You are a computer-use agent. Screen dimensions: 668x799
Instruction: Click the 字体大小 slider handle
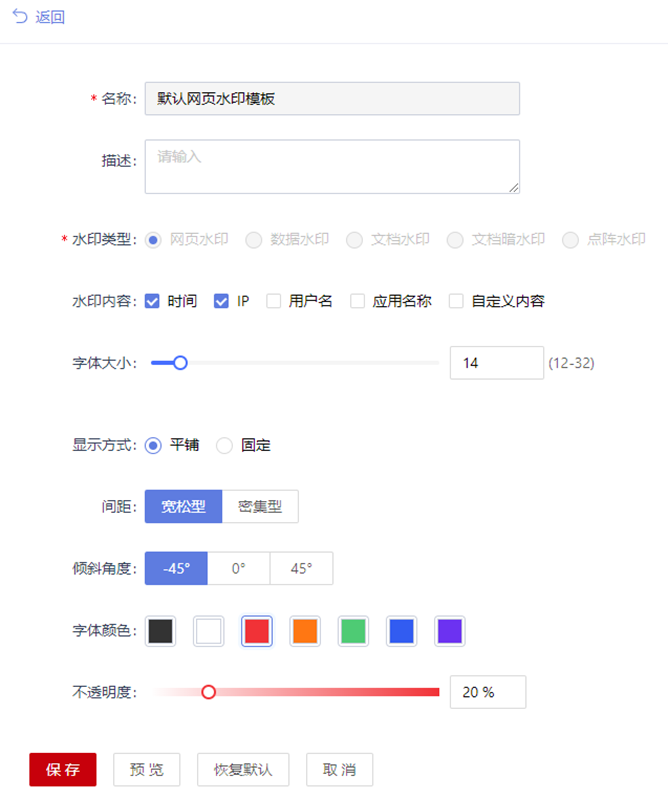coord(180,363)
